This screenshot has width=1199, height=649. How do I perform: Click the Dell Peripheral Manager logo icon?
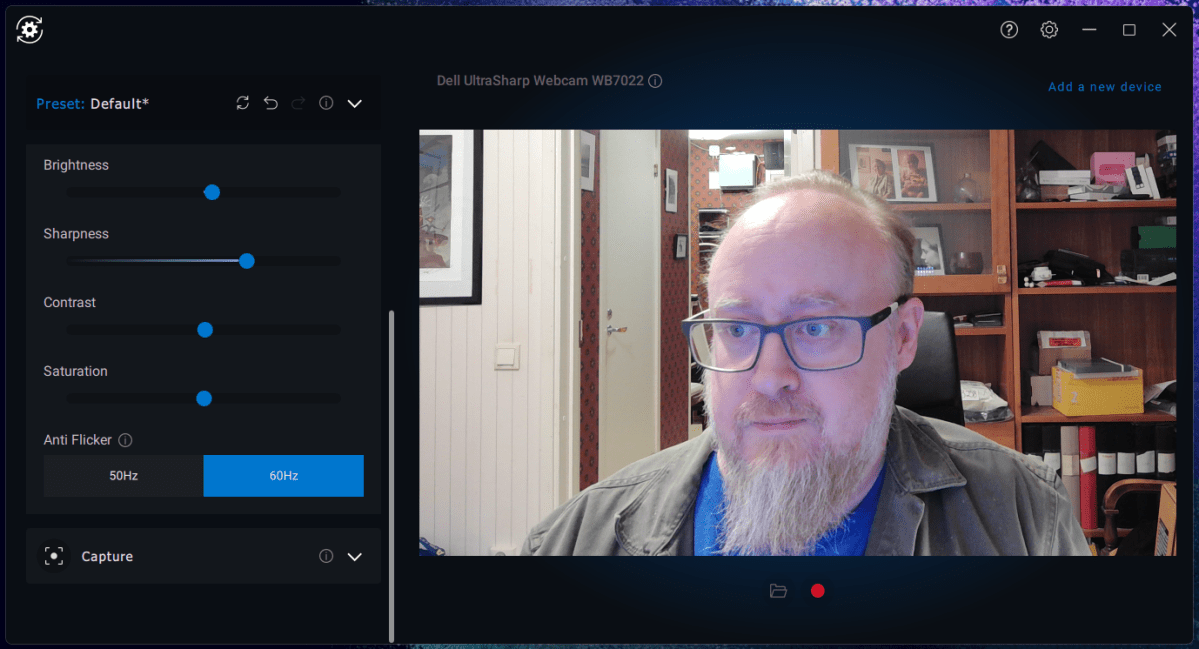pos(29,30)
